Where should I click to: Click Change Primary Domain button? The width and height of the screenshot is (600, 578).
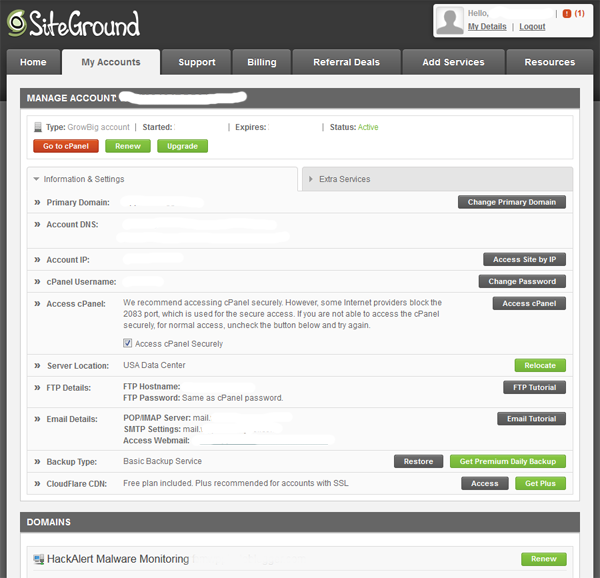[x=512, y=202]
